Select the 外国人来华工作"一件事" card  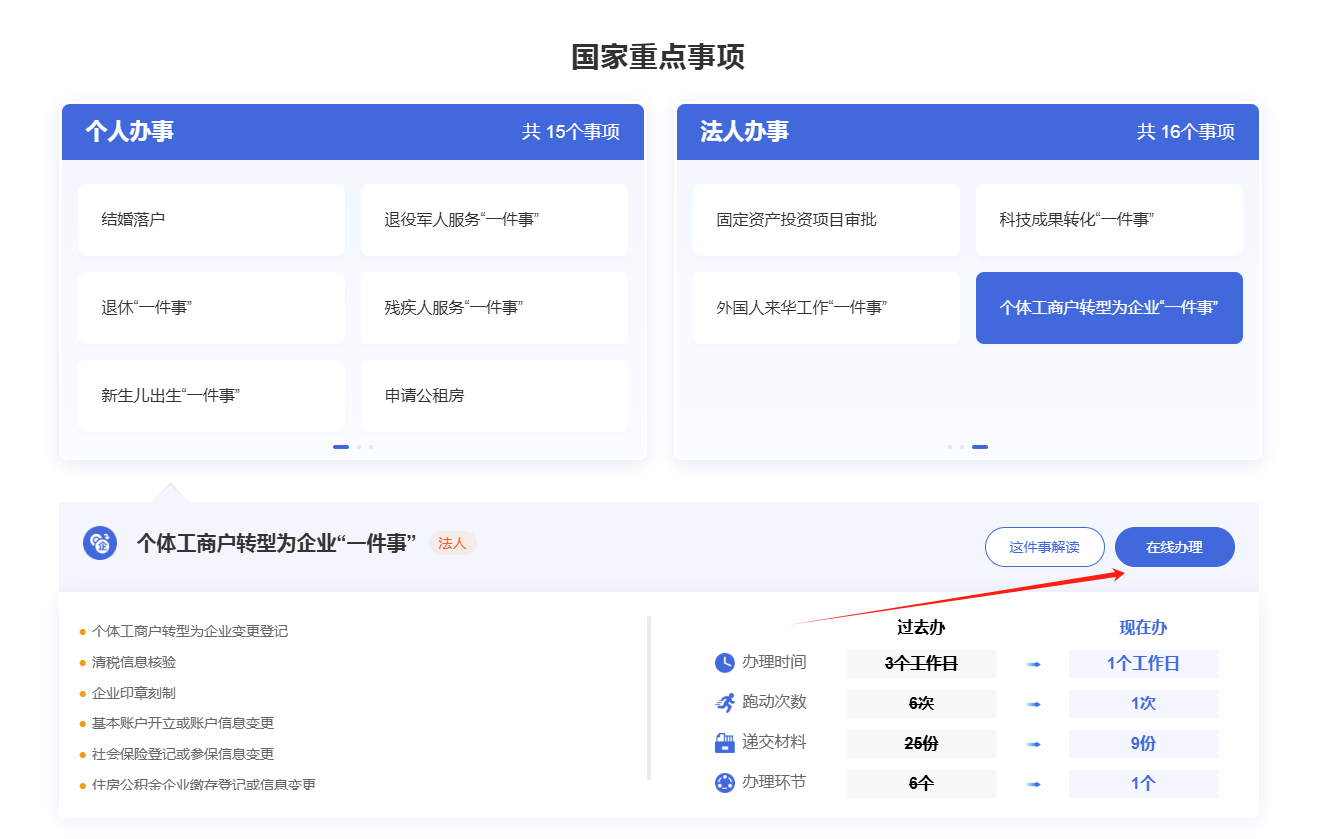pyautogui.click(x=826, y=308)
